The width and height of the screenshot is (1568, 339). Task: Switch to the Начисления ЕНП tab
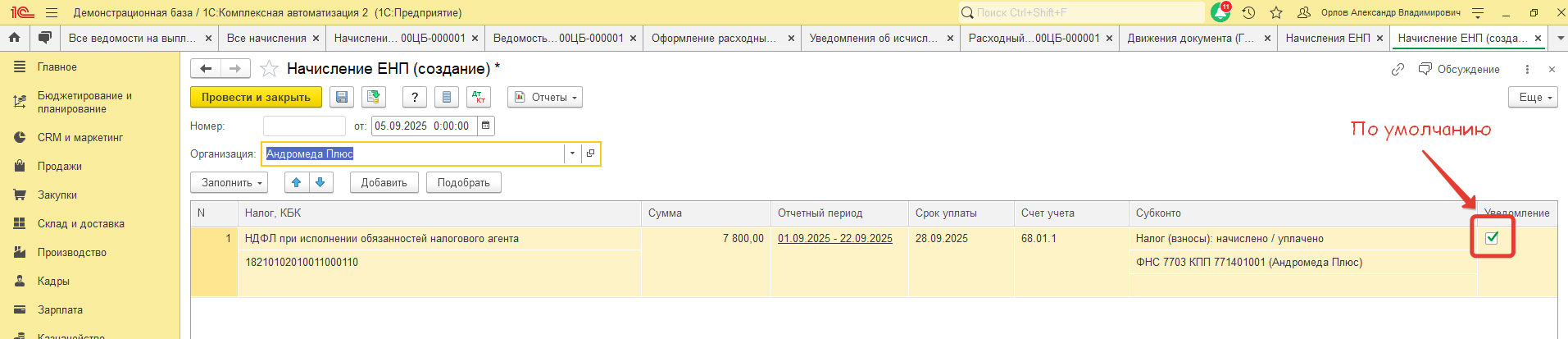pyautogui.click(x=1327, y=38)
